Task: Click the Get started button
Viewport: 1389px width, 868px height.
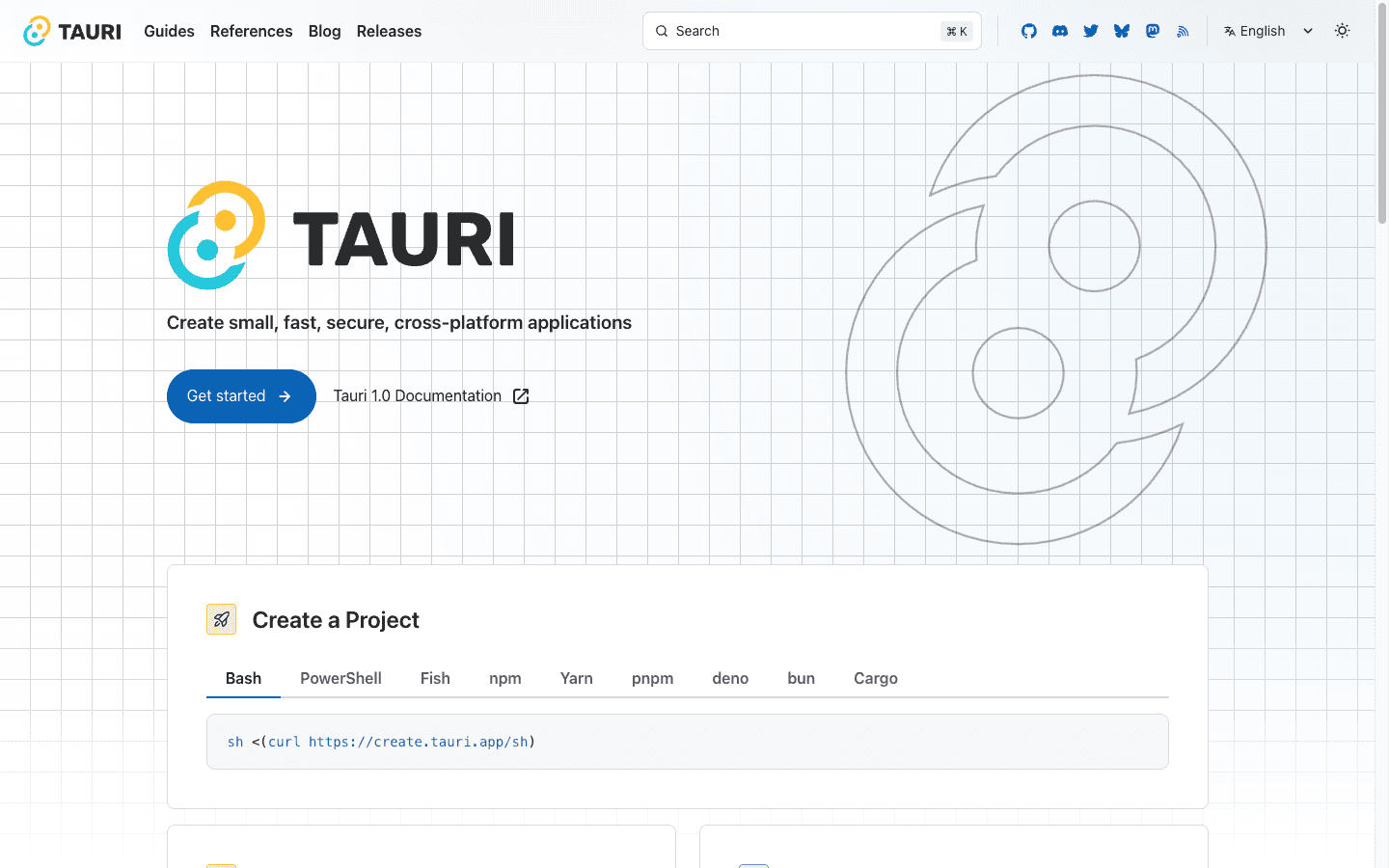Action: [x=241, y=396]
